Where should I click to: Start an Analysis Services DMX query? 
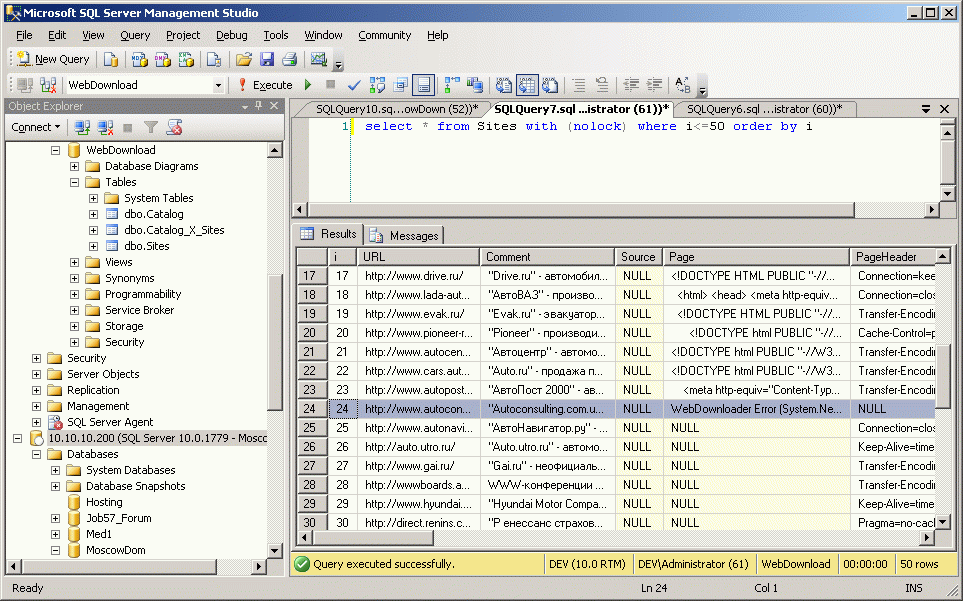[163, 59]
